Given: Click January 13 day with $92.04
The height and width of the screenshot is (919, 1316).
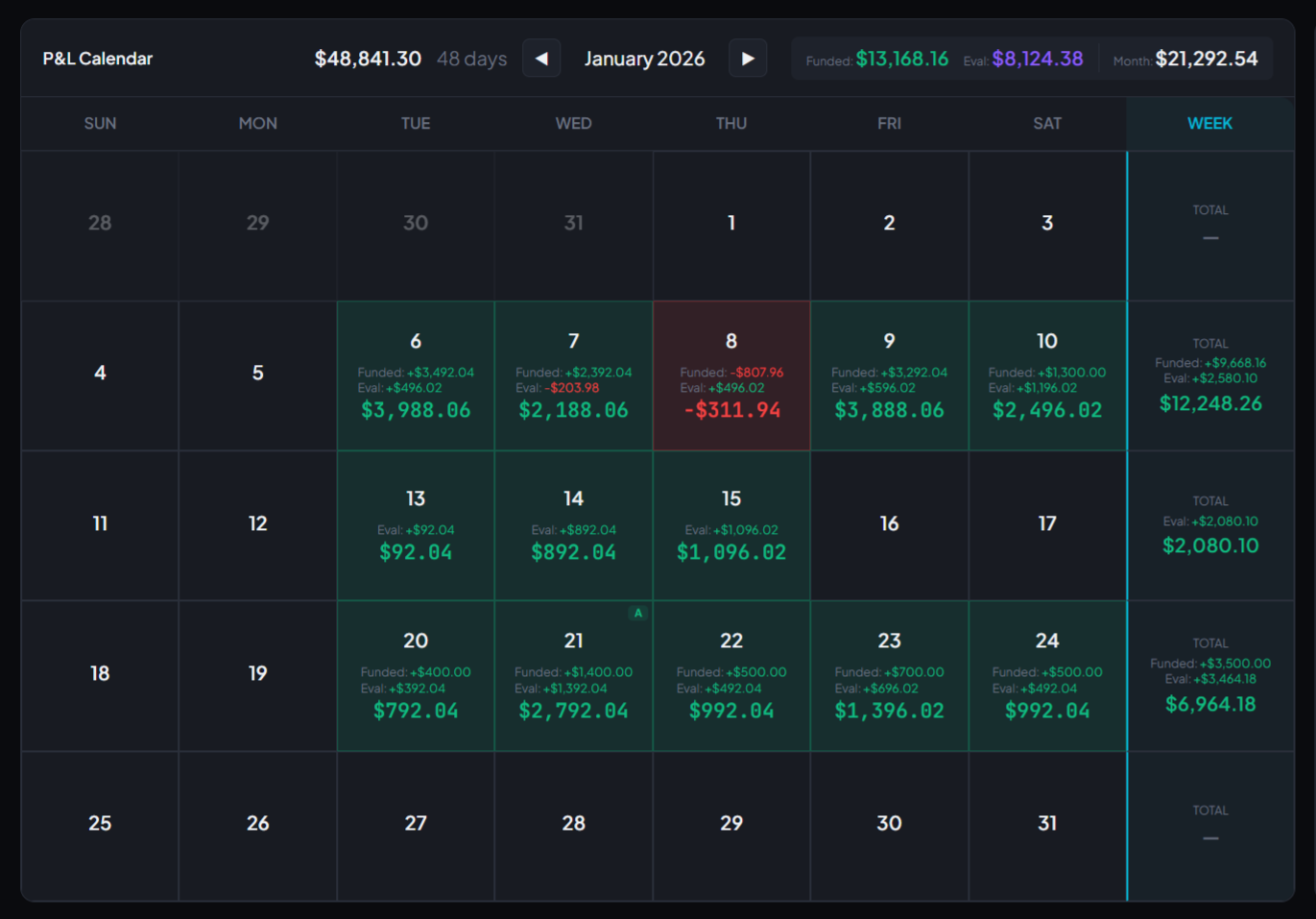Looking at the screenshot, I should pyautogui.click(x=416, y=526).
